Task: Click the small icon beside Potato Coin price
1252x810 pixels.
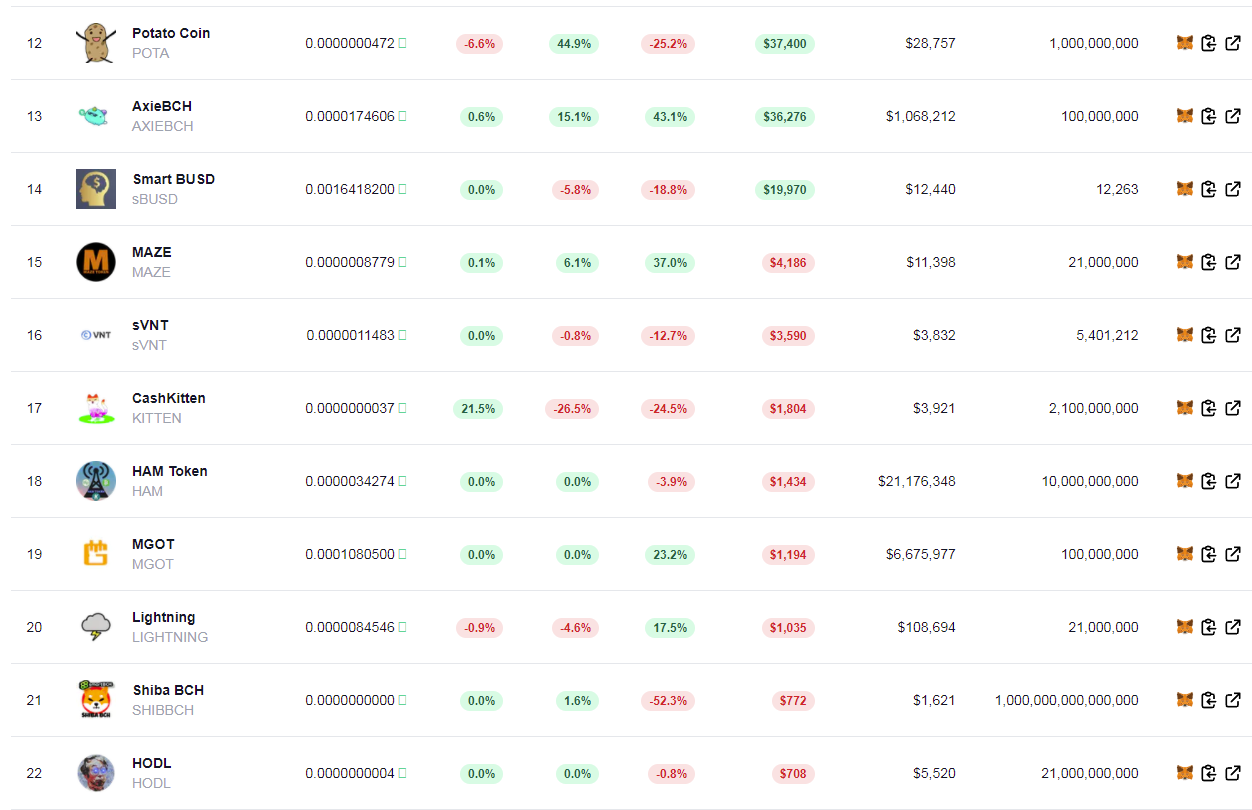Action: [x=403, y=43]
